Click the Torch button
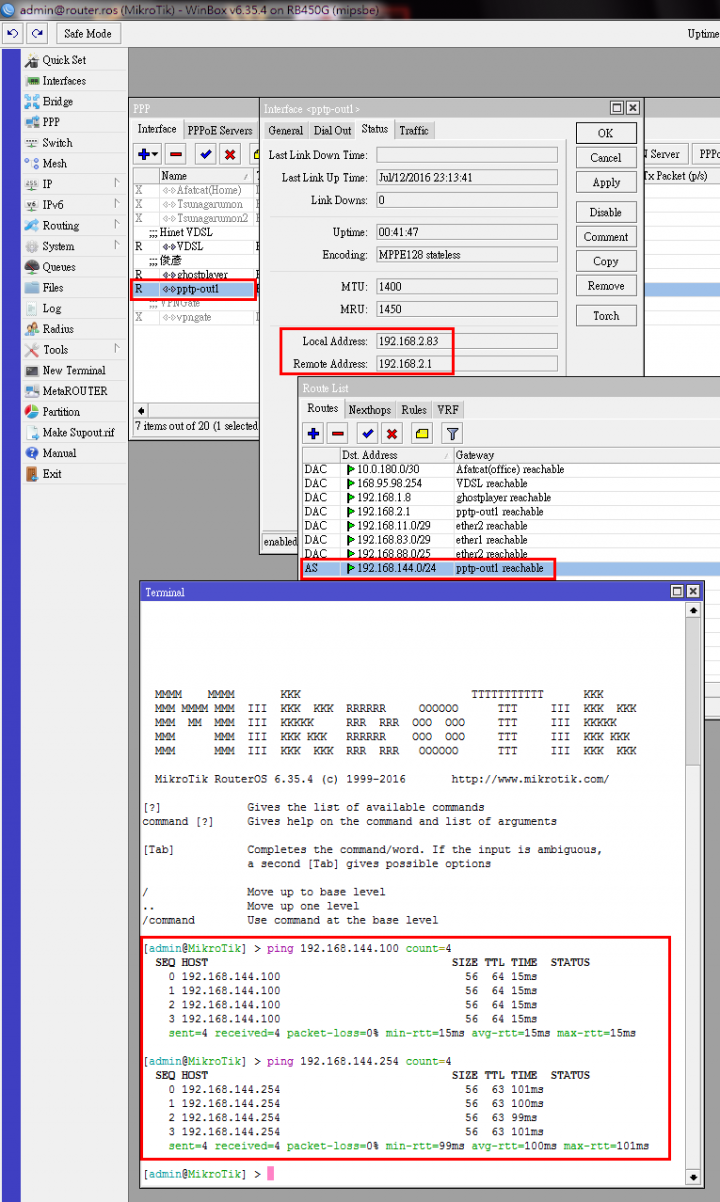 pos(606,315)
